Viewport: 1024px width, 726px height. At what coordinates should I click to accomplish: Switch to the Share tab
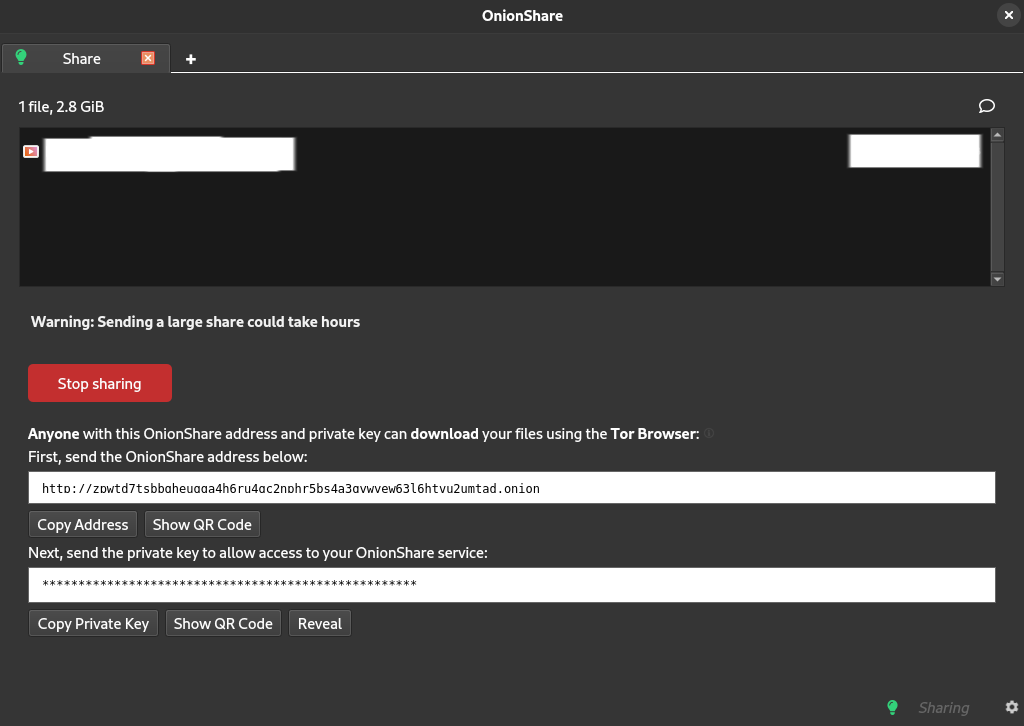(x=82, y=59)
